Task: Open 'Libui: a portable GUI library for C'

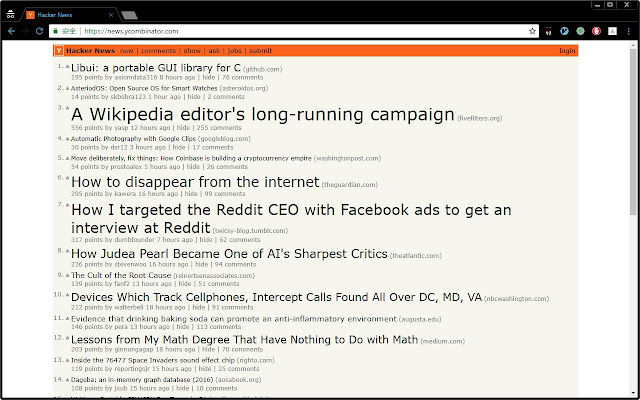Action: 156,68
